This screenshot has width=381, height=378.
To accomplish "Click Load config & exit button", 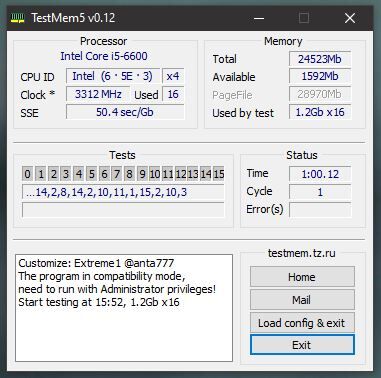I will pos(302,323).
